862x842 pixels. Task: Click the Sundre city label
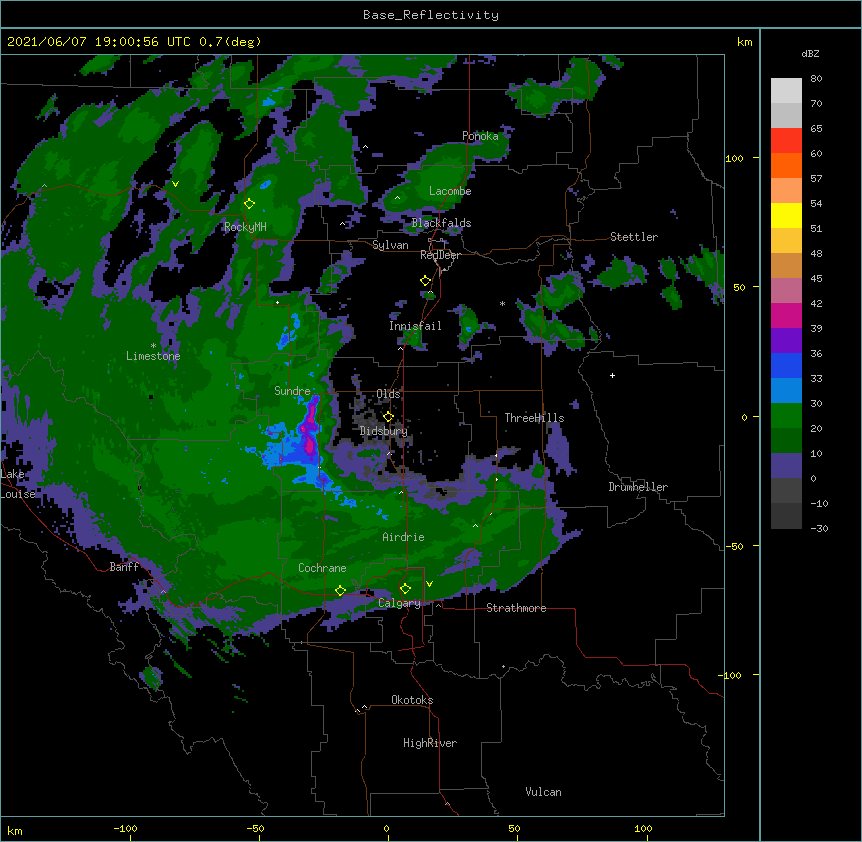[292, 391]
